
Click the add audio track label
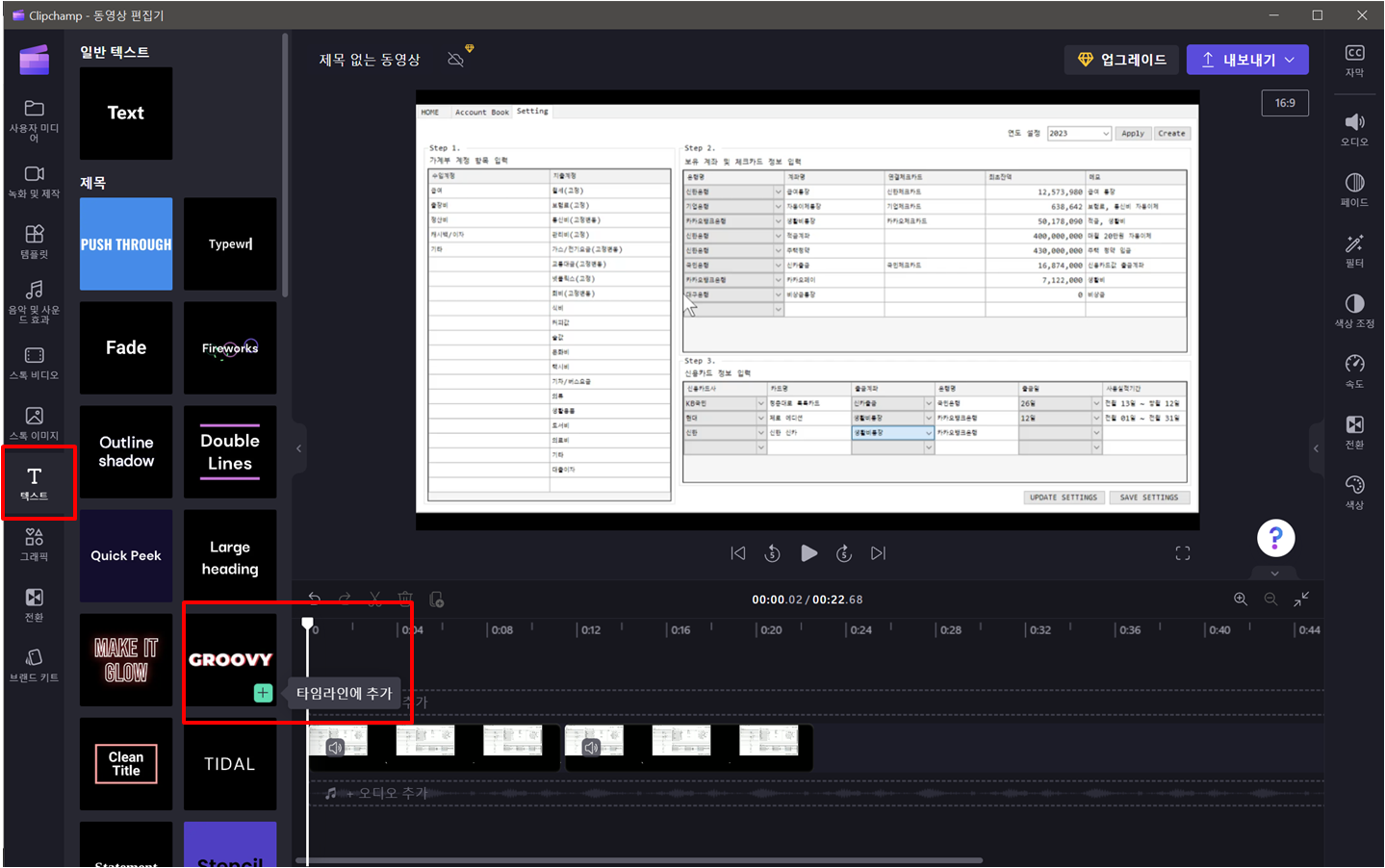(x=387, y=793)
